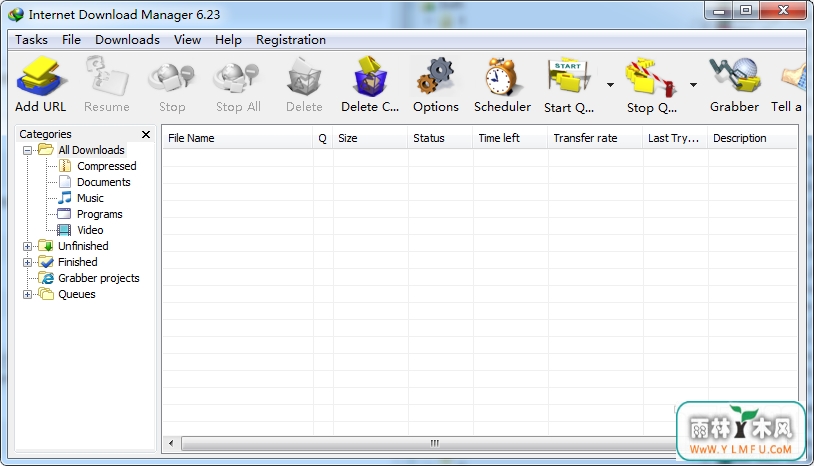Viewport: 814px width, 466px height.
Task: Click the IDM title bar app icon
Action: point(16,15)
